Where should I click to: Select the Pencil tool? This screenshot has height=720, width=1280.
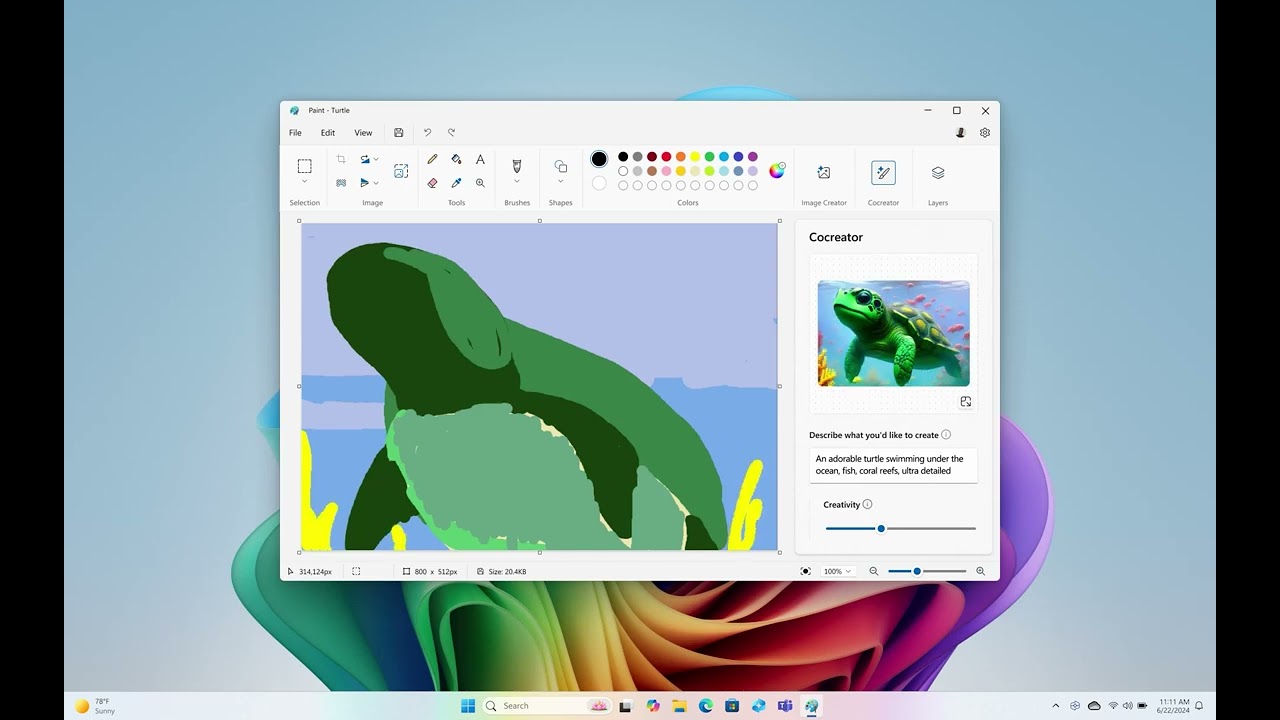click(432, 159)
